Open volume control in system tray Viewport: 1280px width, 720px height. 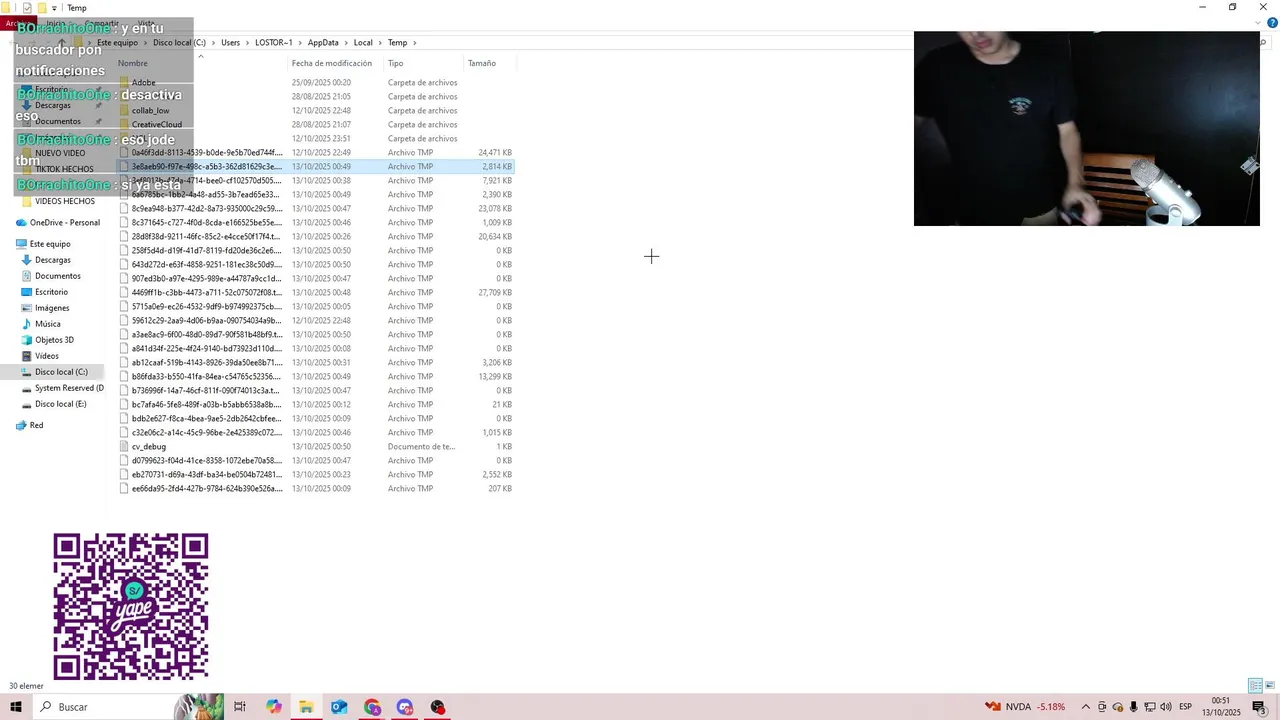point(1166,707)
